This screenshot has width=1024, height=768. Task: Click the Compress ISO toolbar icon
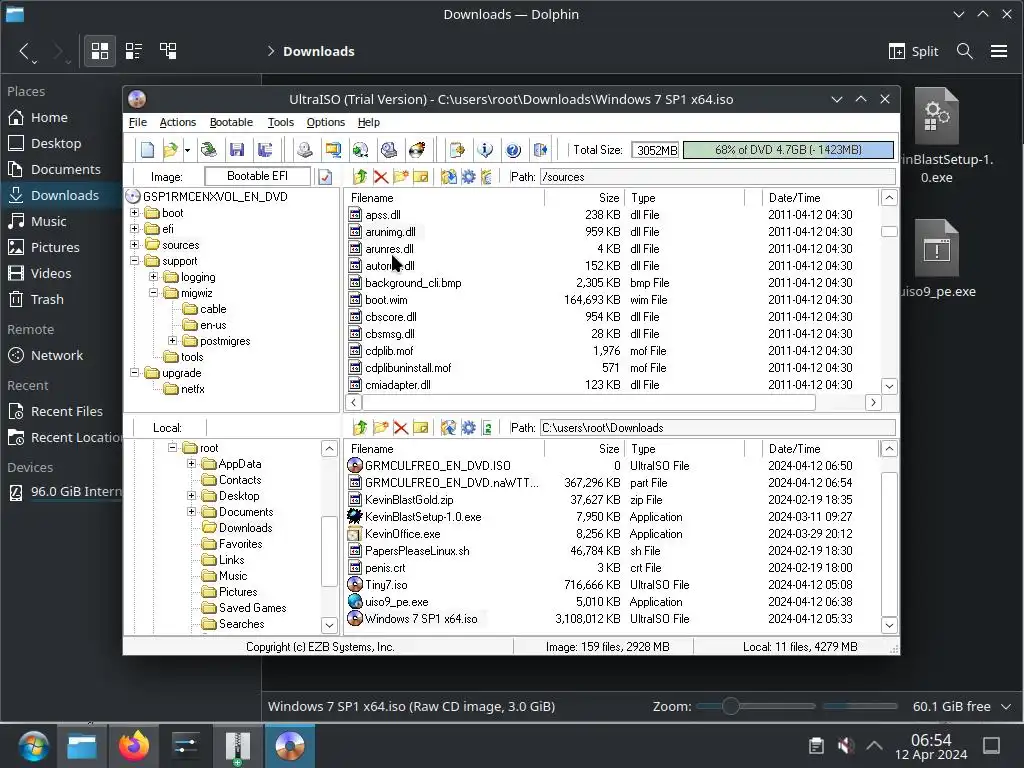tap(333, 150)
